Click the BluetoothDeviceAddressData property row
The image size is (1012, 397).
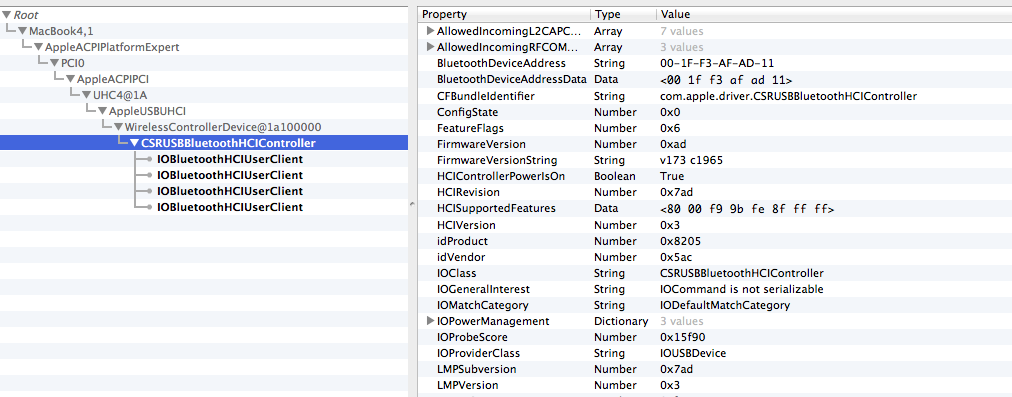pos(714,79)
